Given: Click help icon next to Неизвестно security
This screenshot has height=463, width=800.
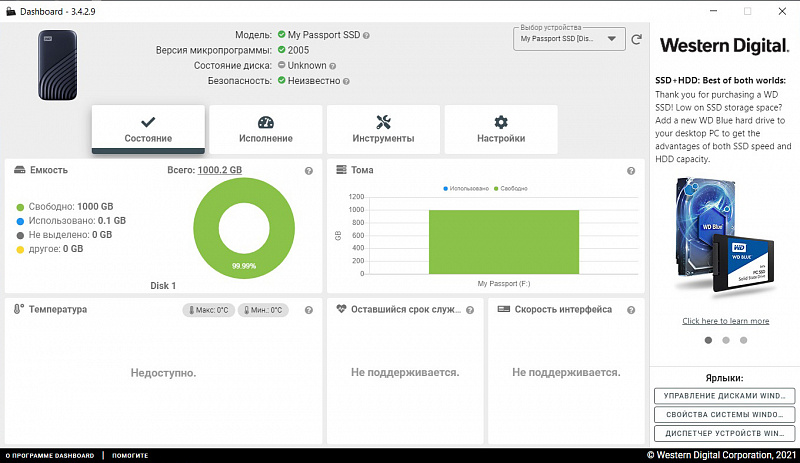Looking at the screenshot, I should point(346,81).
